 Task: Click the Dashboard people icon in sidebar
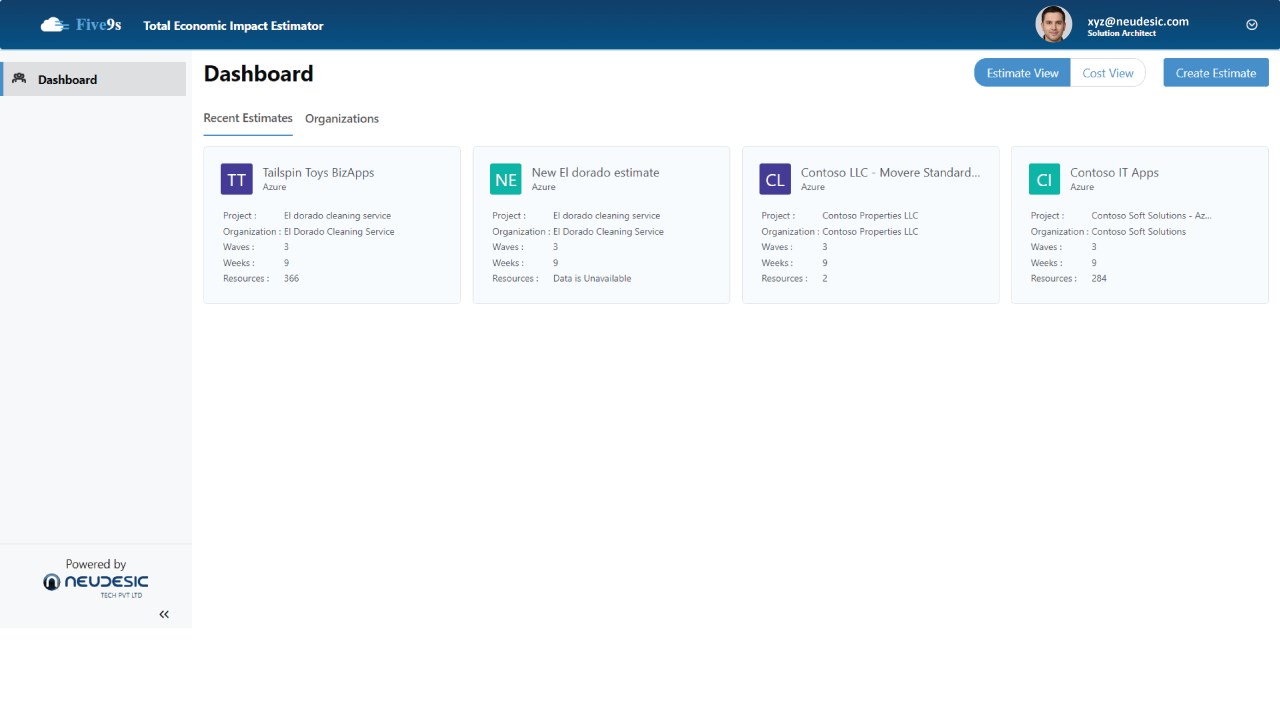[x=19, y=78]
